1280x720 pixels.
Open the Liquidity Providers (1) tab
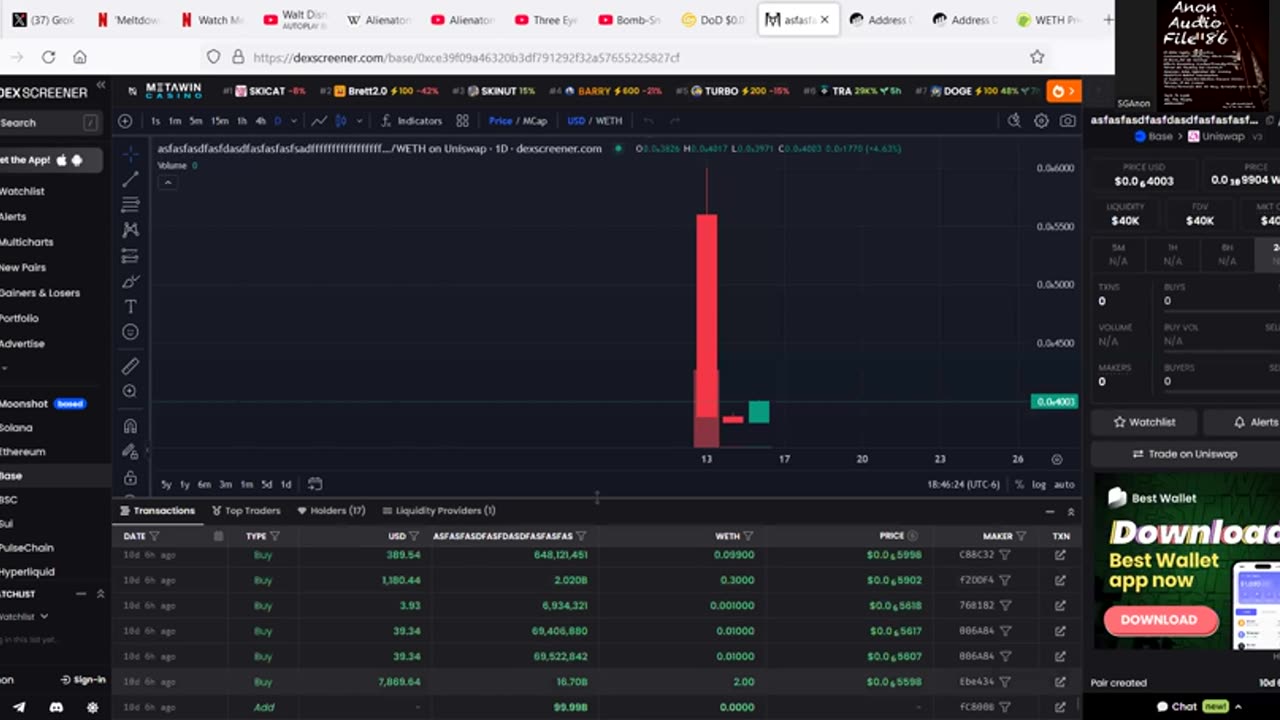[x=439, y=510]
